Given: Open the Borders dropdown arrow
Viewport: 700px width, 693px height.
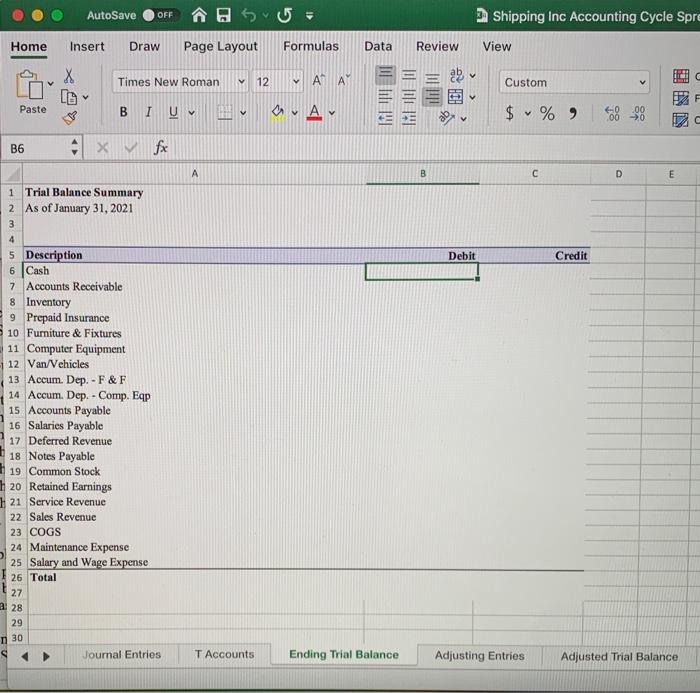Looking at the screenshot, I should pos(243,113).
